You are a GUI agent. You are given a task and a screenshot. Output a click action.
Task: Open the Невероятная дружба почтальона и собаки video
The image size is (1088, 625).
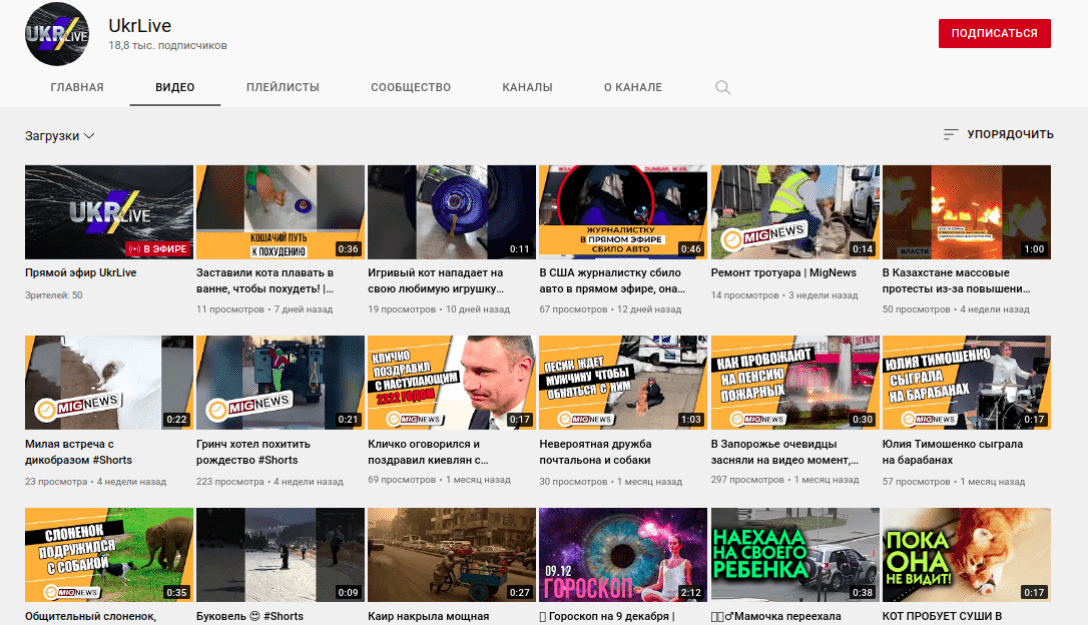(622, 382)
